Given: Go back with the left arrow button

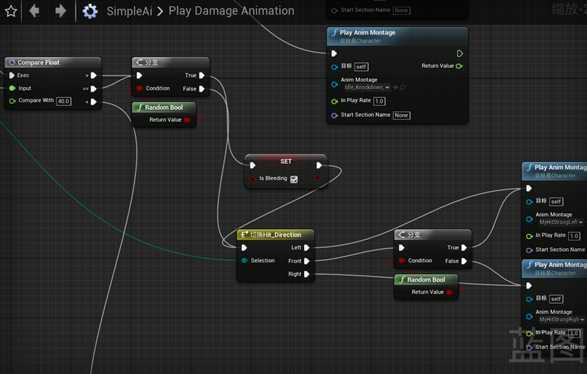Looking at the screenshot, I should click(34, 11).
